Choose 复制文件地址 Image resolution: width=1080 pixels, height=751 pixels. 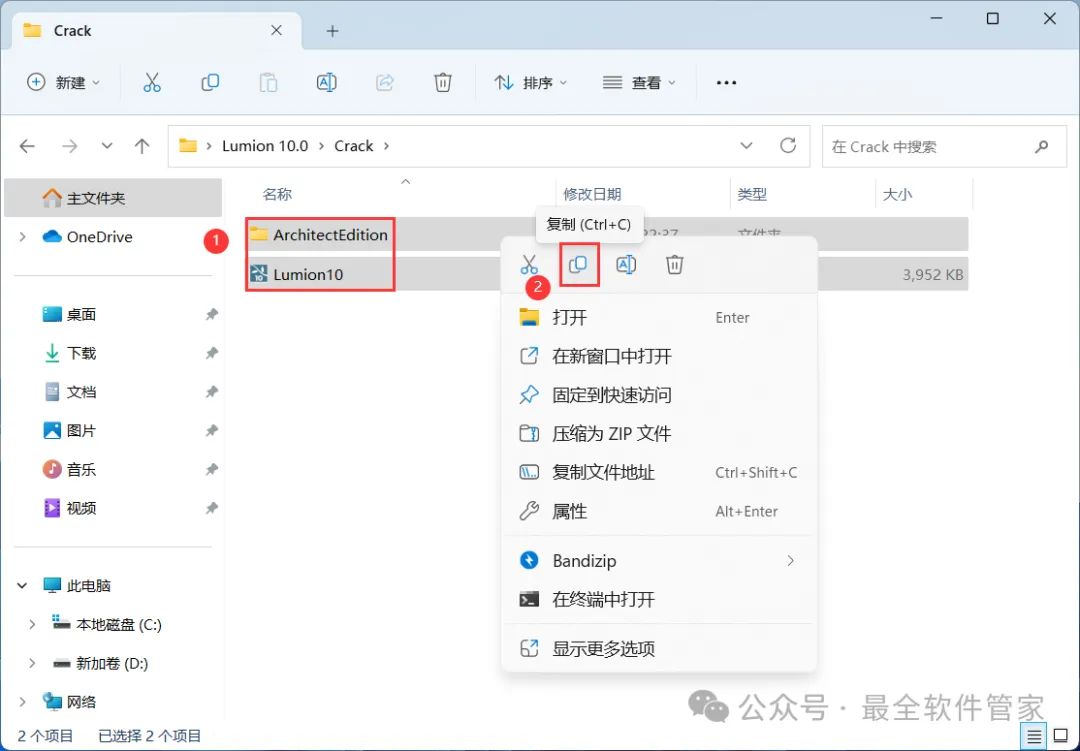click(658, 473)
